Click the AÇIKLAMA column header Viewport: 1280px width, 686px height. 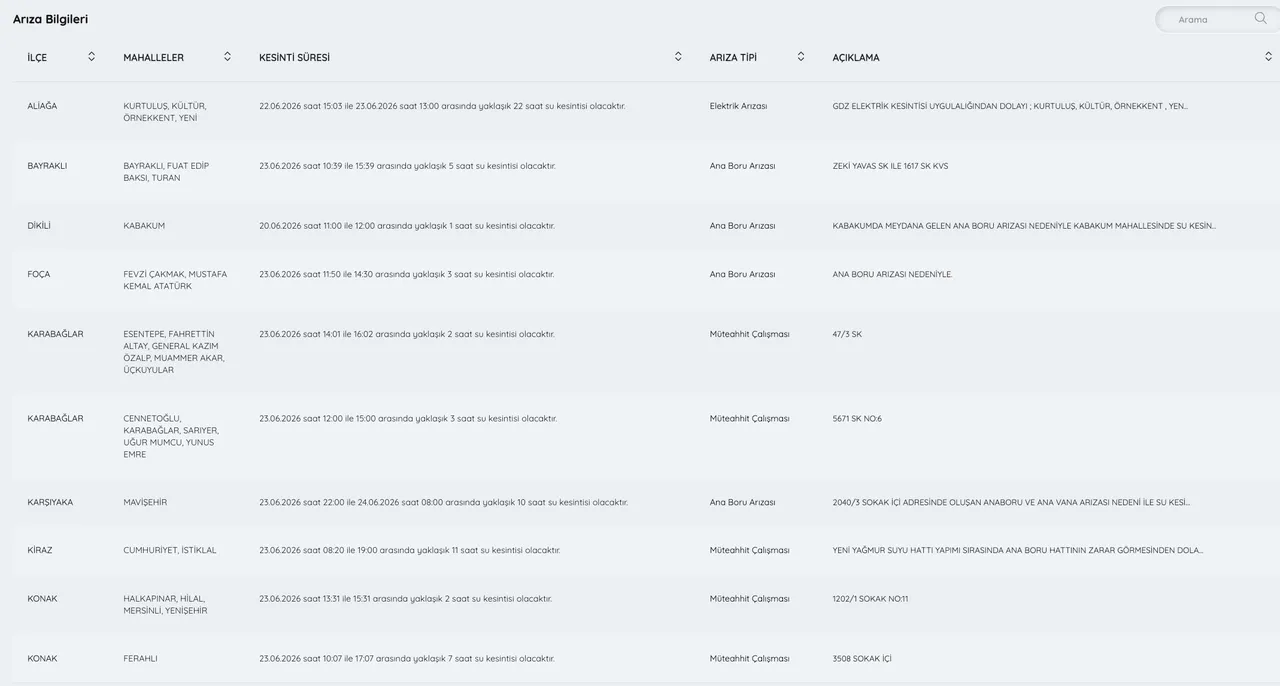point(856,57)
